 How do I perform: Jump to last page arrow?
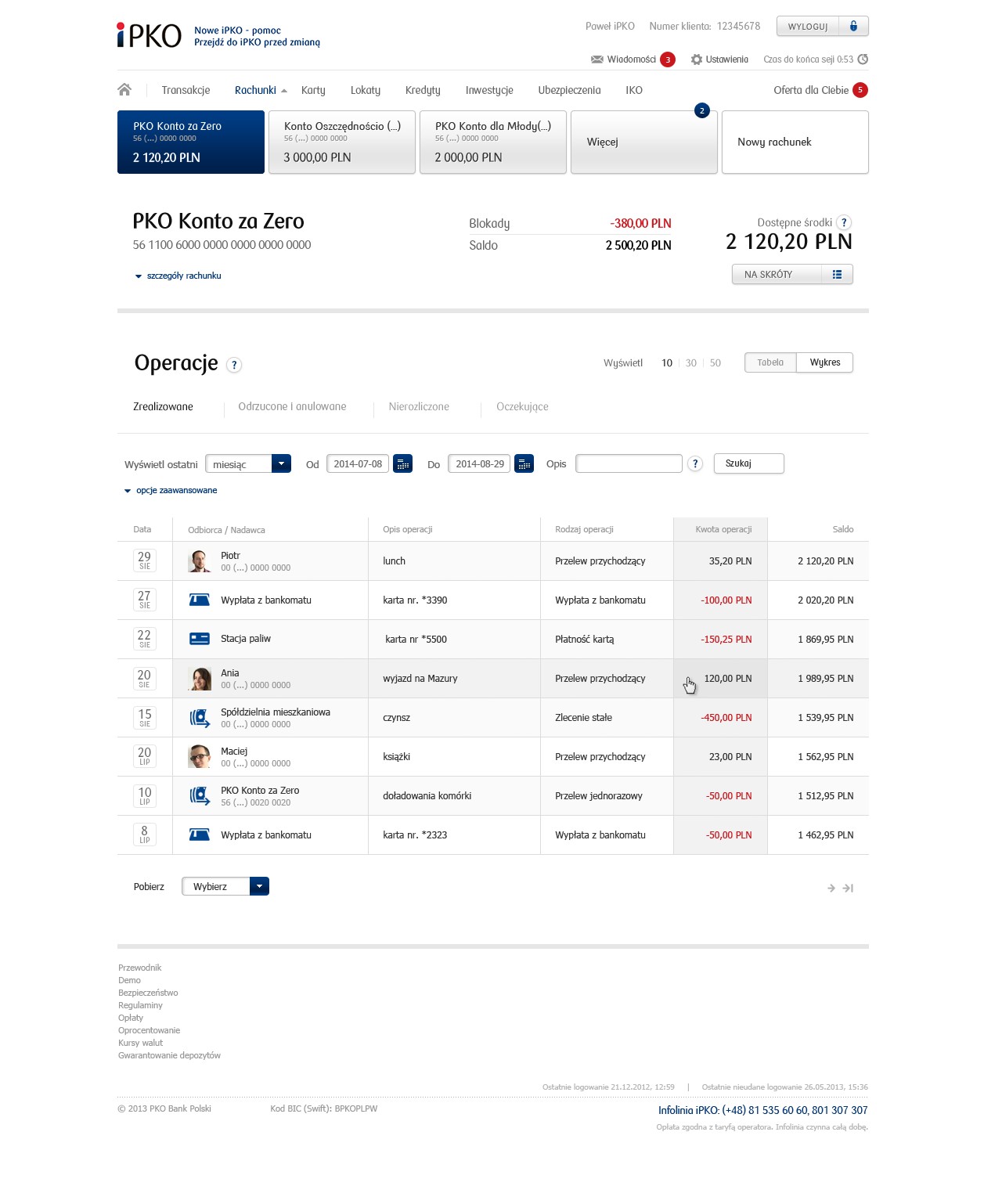848,888
